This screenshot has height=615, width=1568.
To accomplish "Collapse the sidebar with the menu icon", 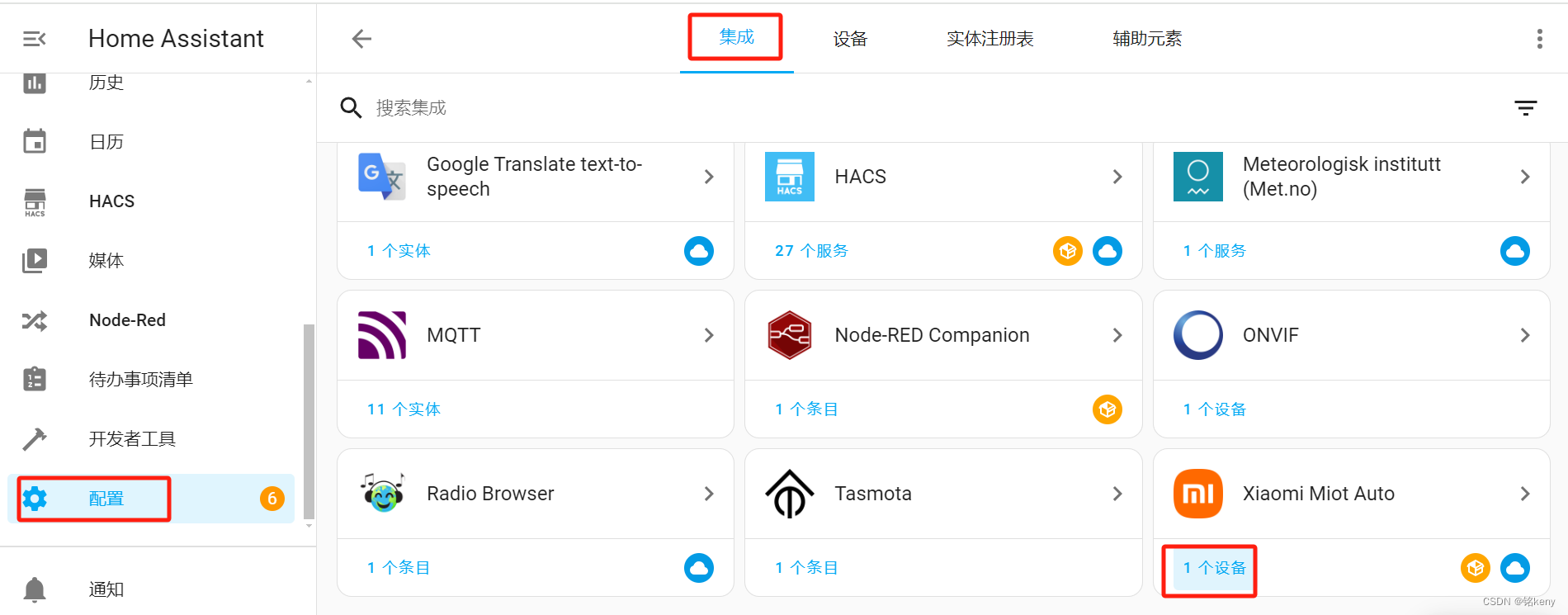I will tap(34, 39).
